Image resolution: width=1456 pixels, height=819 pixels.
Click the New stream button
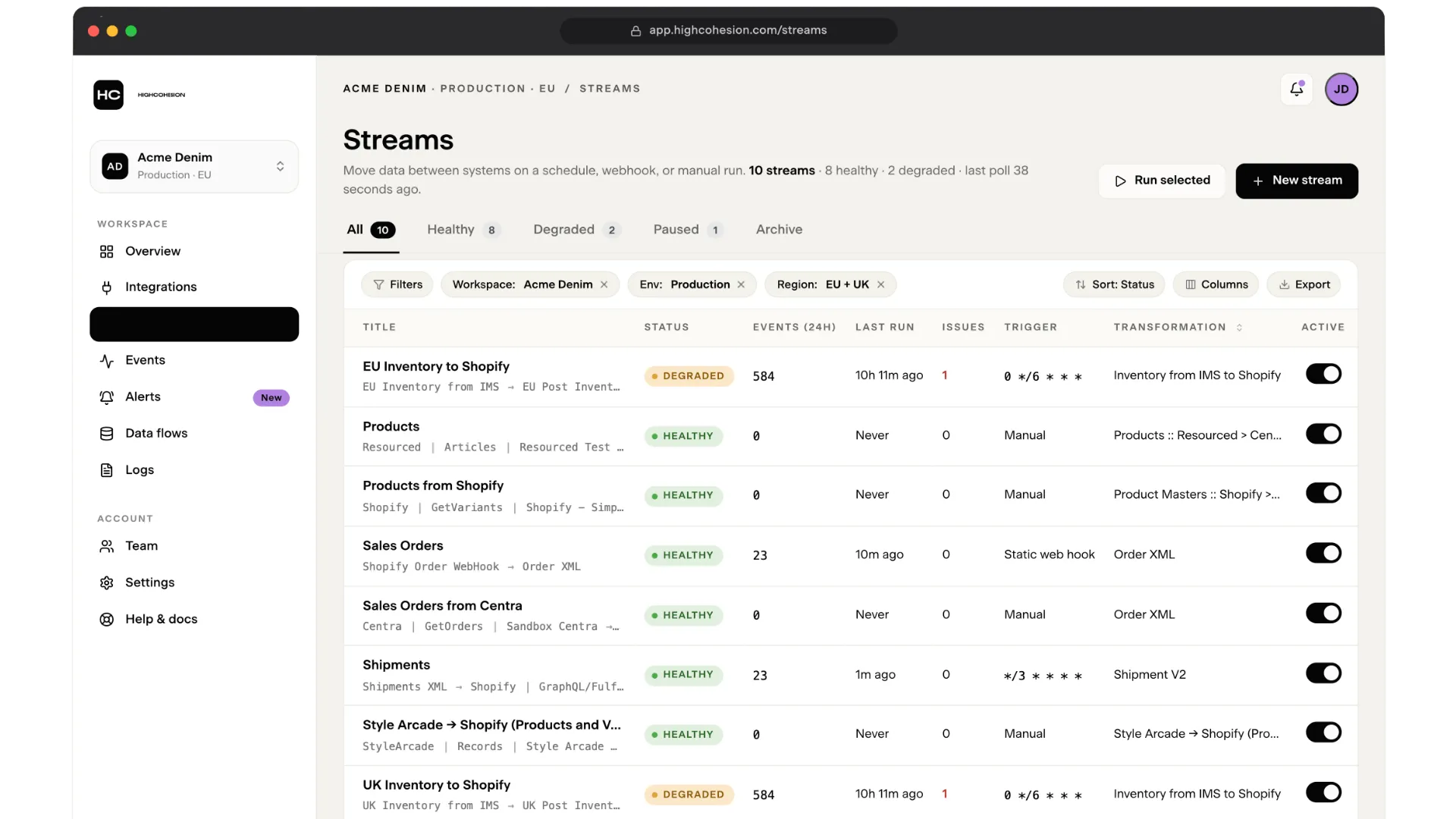click(x=1297, y=181)
